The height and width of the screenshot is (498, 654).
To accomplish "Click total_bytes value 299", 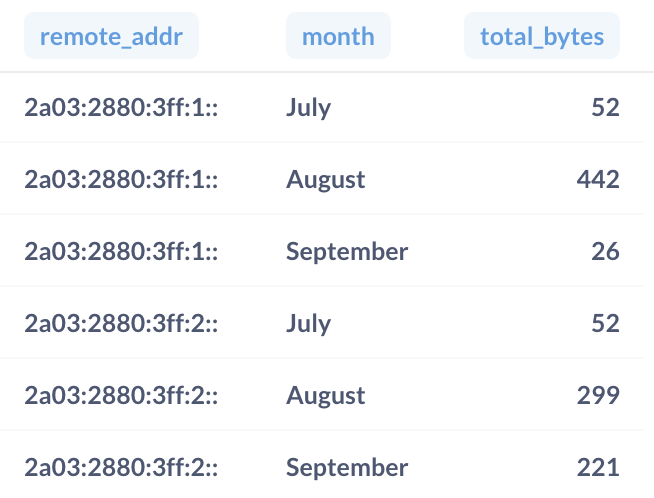I will pyautogui.click(x=598, y=395).
